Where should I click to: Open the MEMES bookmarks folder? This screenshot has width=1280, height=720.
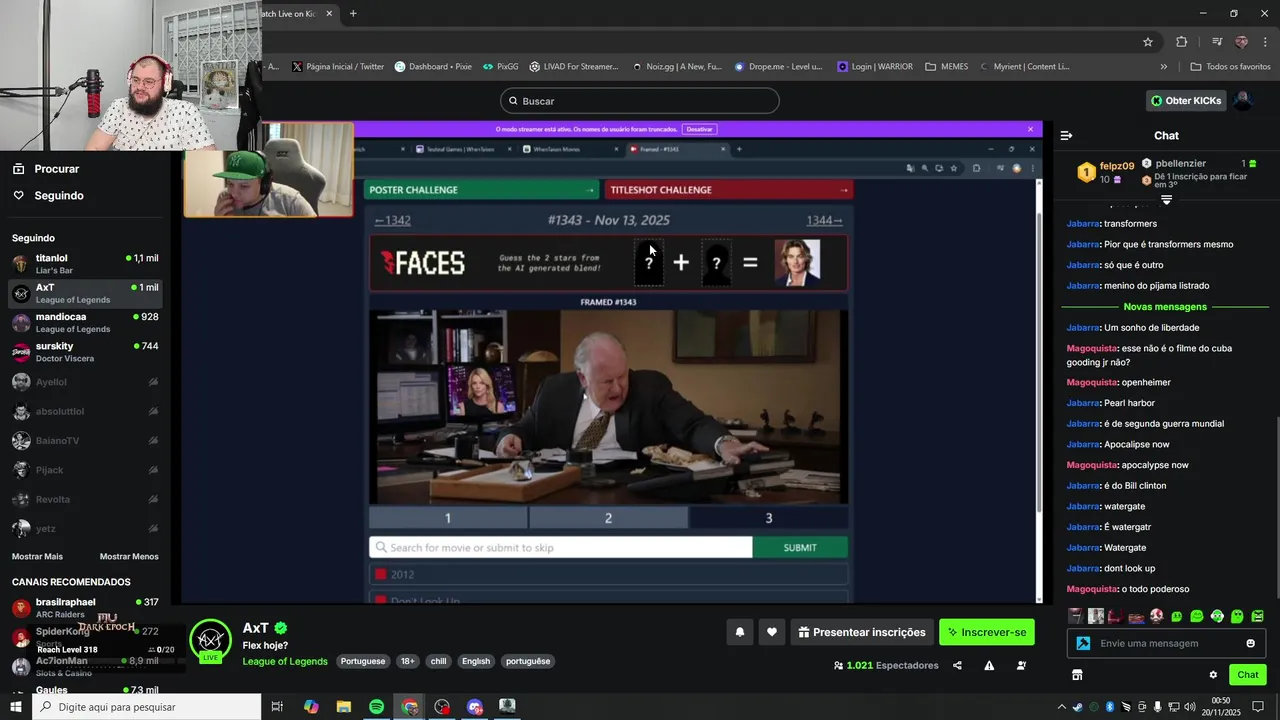pyautogui.click(x=947, y=67)
